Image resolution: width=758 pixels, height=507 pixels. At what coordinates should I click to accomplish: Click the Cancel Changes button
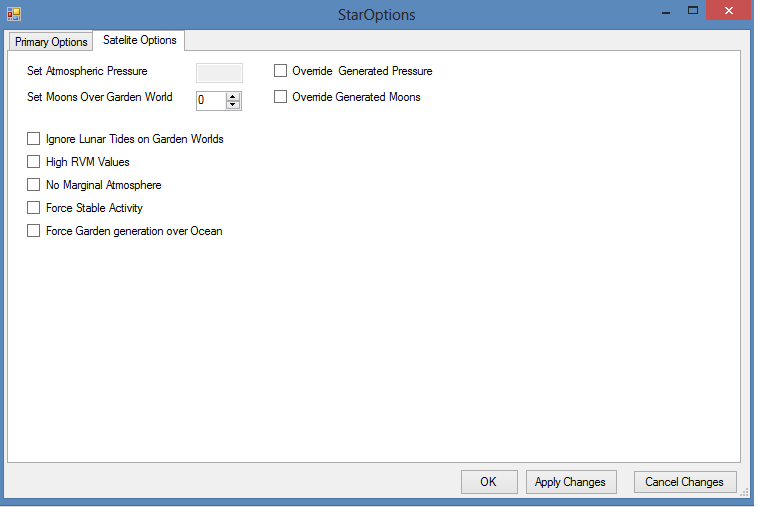[x=685, y=482]
